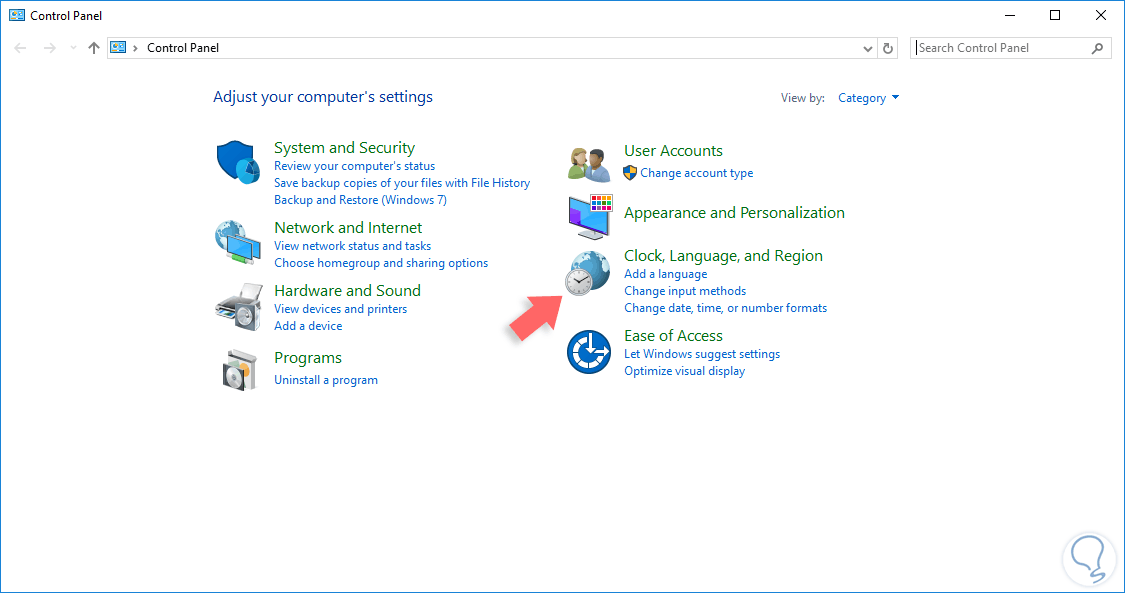This screenshot has height=593, width=1125.
Task: Open Save backup copies with File History
Action: coord(402,183)
